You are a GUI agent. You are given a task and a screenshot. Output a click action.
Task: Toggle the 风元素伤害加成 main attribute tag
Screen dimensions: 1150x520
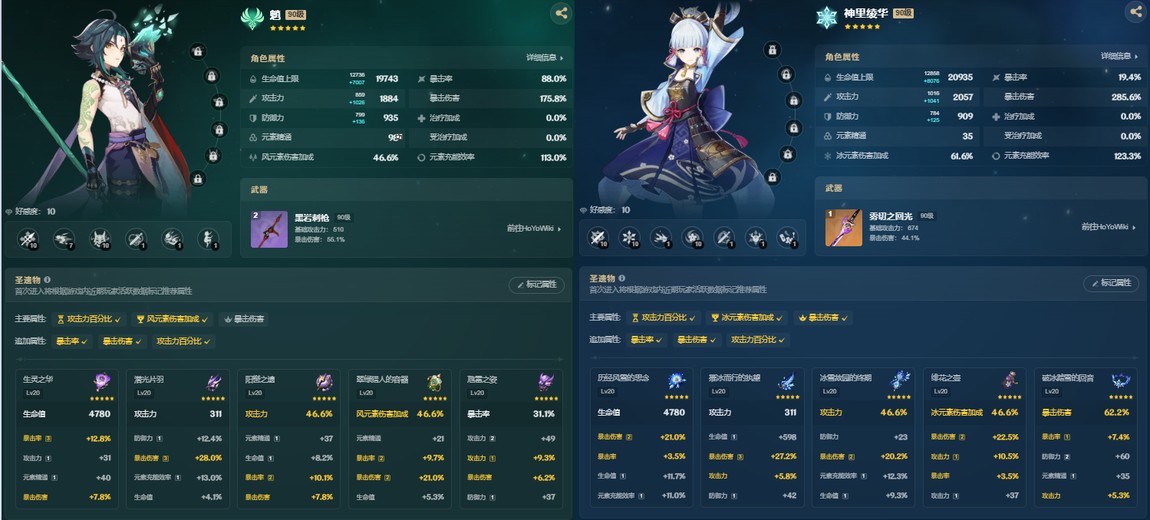[172, 320]
